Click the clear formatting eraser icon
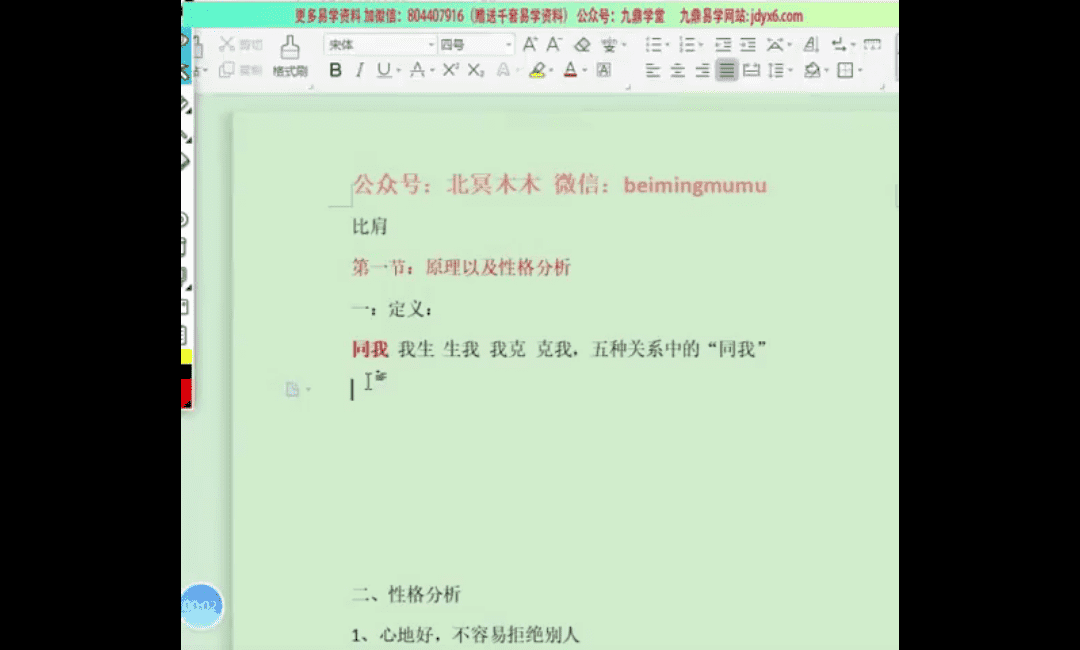 582,44
